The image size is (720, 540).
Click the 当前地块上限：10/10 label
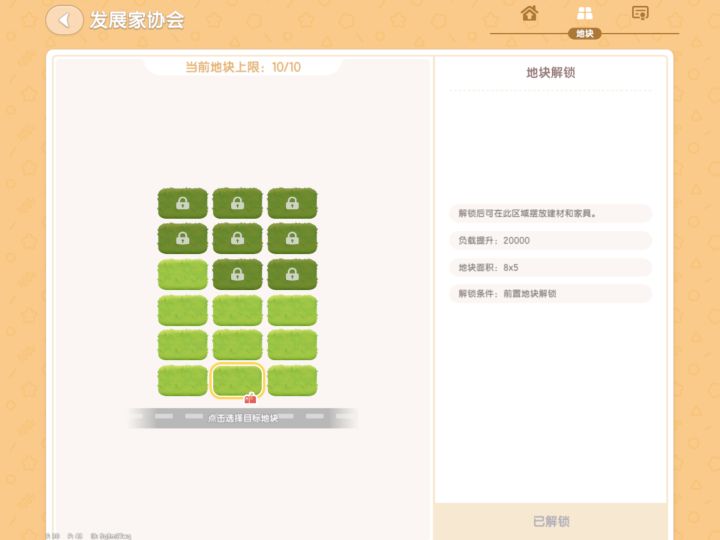pos(243,67)
